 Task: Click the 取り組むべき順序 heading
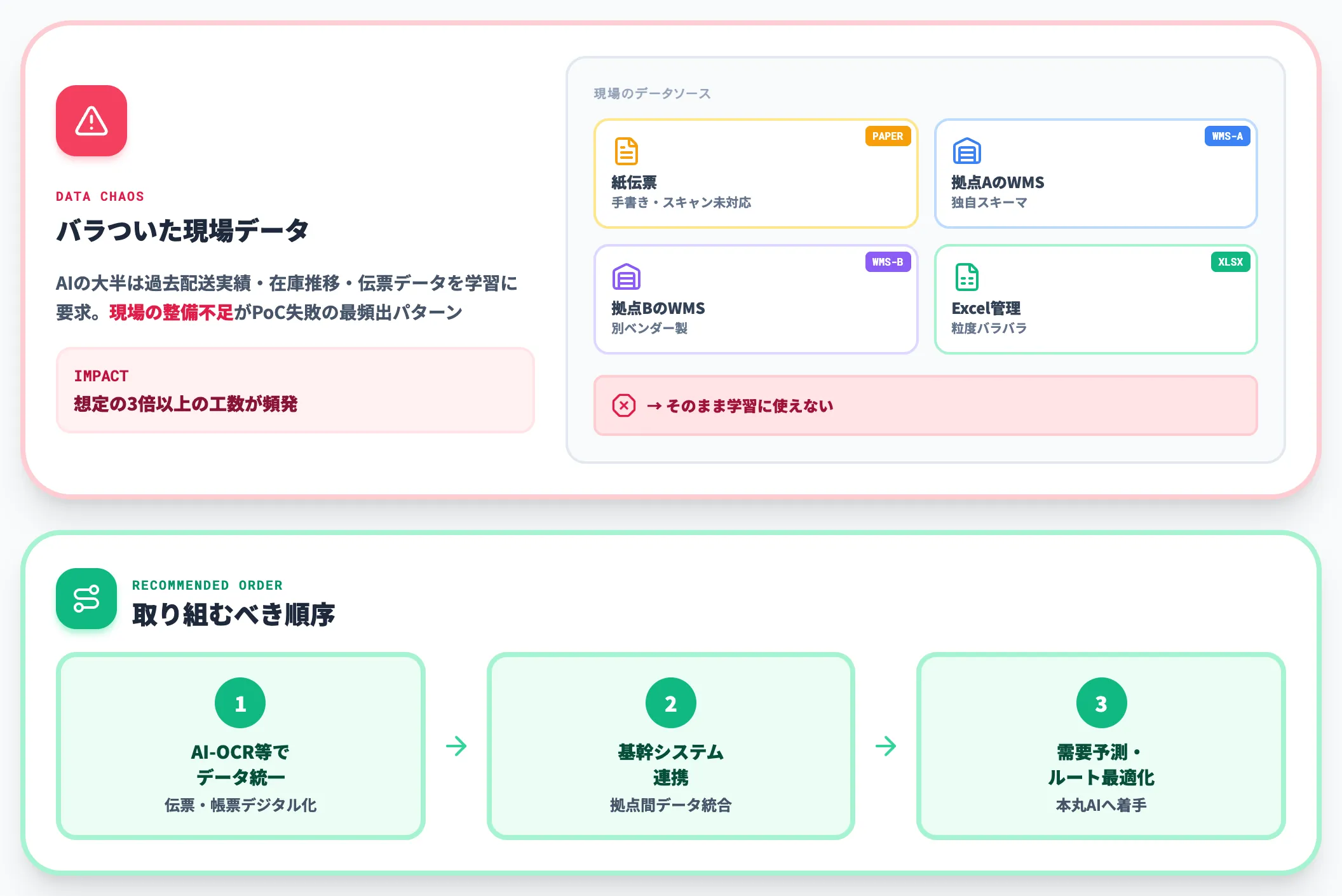(x=233, y=614)
